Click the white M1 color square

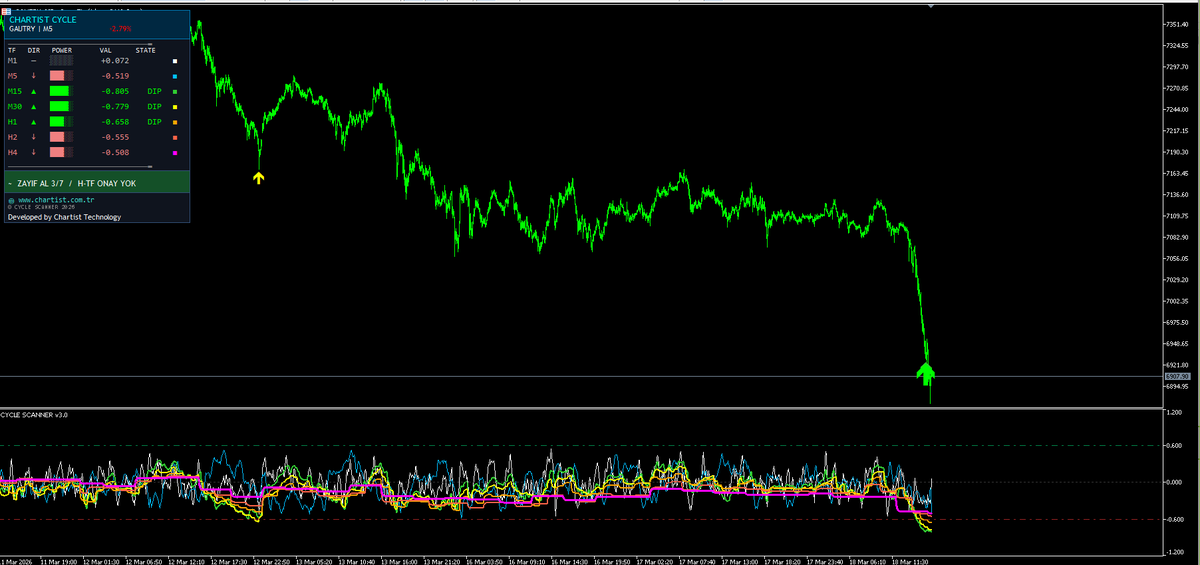(175, 61)
